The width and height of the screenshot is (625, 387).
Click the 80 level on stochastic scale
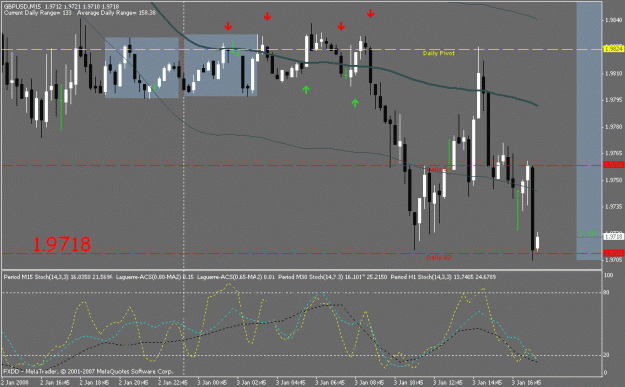(x=607, y=293)
